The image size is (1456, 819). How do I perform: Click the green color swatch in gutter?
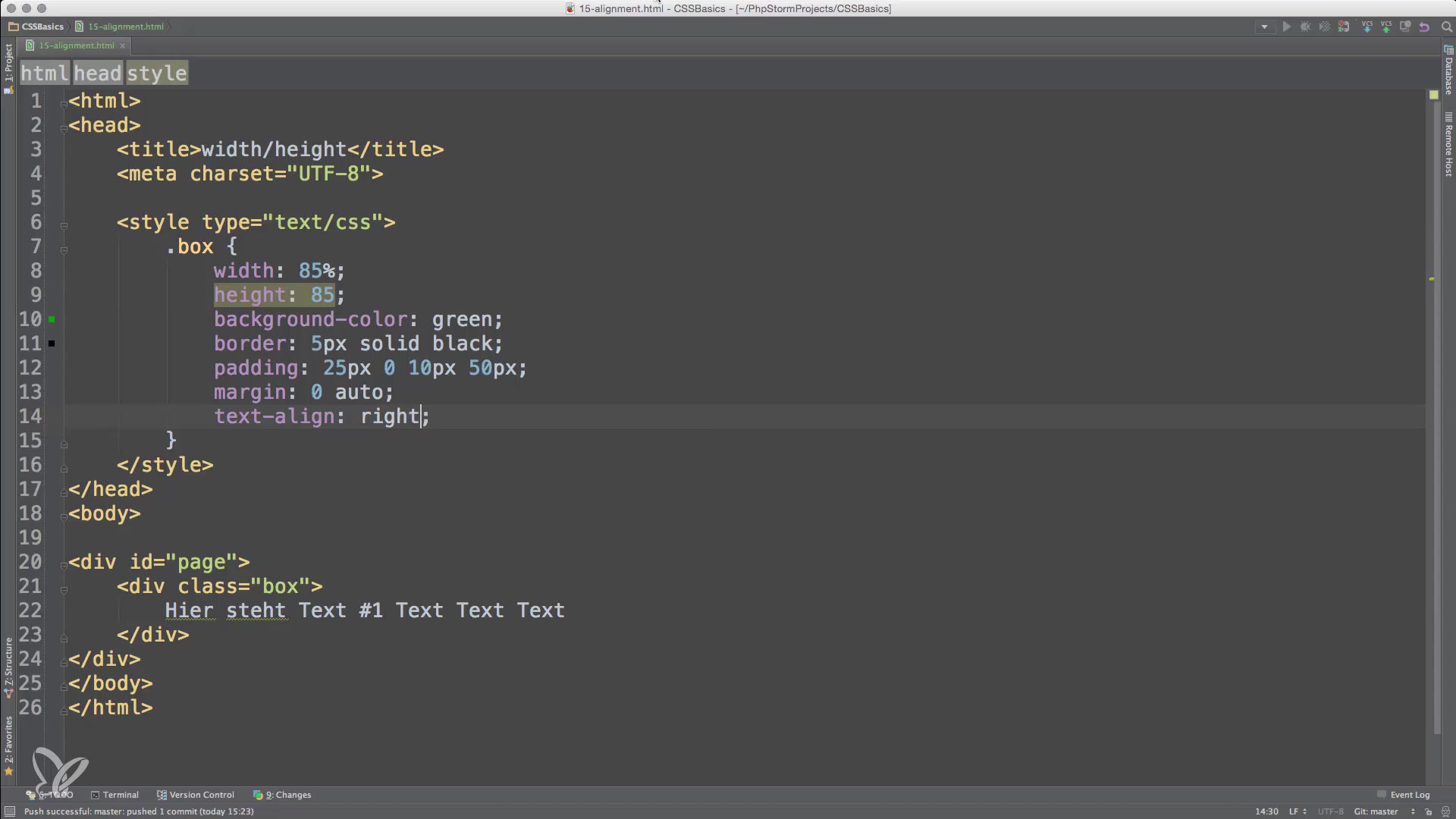click(52, 319)
